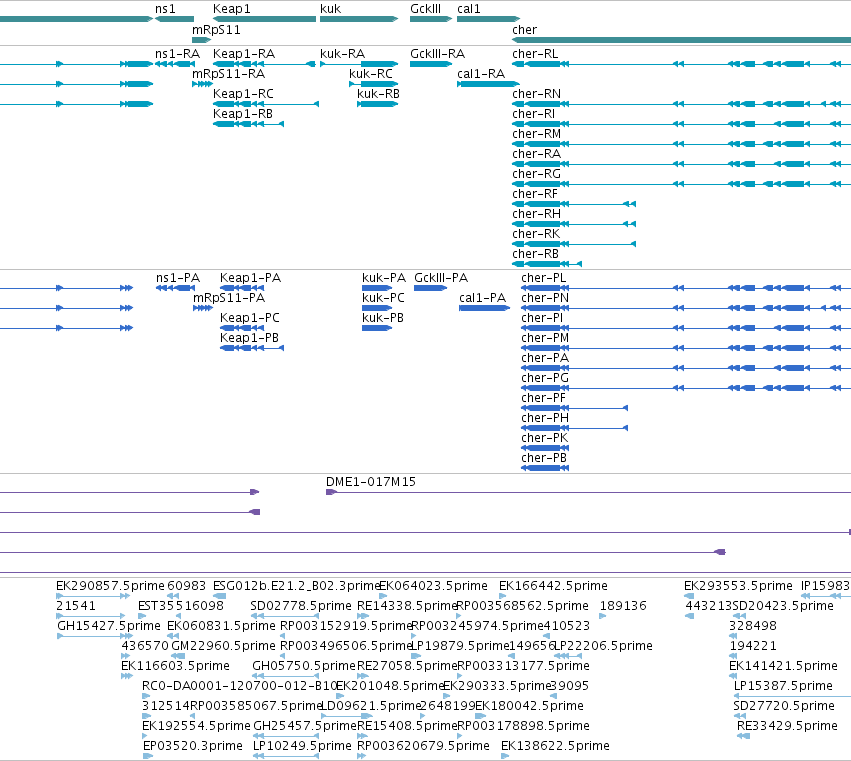Open transcript ns1-RA
This screenshot has width=851, height=761.
click(177, 54)
